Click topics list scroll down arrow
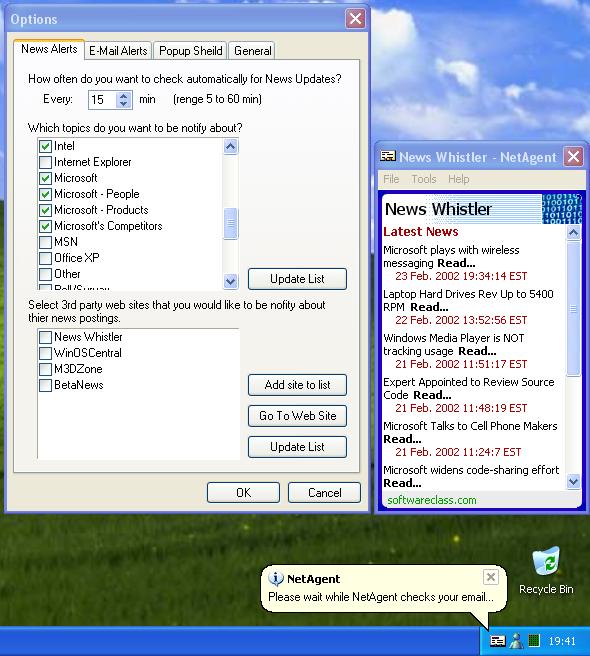 231,282
